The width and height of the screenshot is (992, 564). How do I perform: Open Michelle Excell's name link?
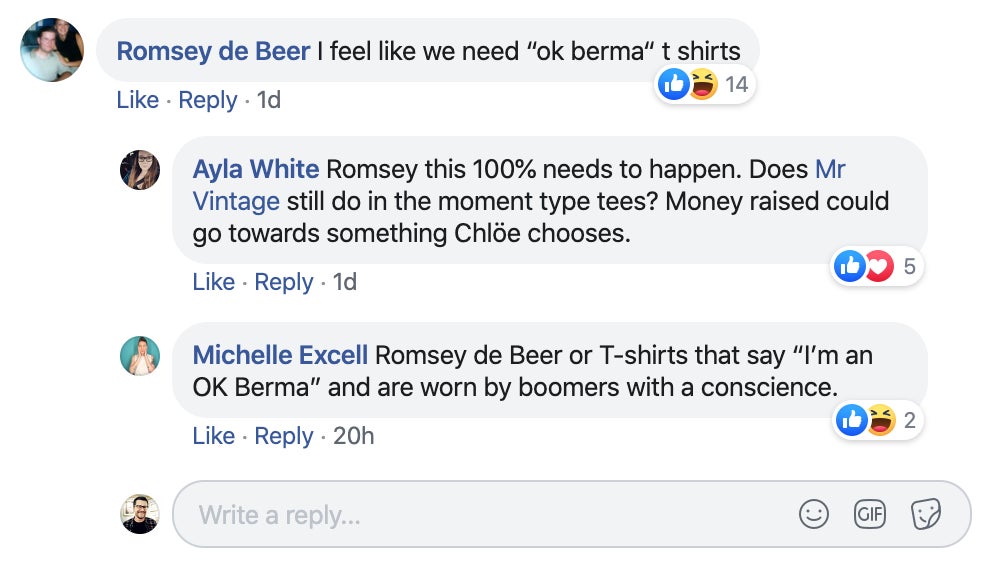[280, 355]
